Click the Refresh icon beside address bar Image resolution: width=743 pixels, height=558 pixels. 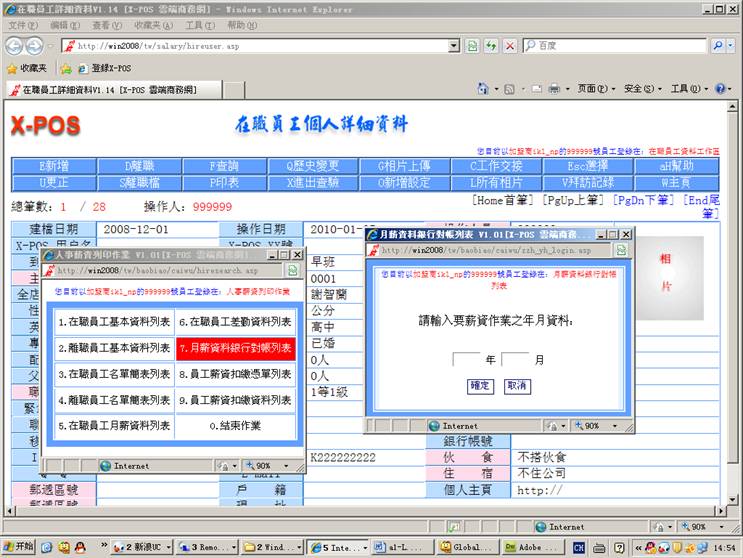491,46
